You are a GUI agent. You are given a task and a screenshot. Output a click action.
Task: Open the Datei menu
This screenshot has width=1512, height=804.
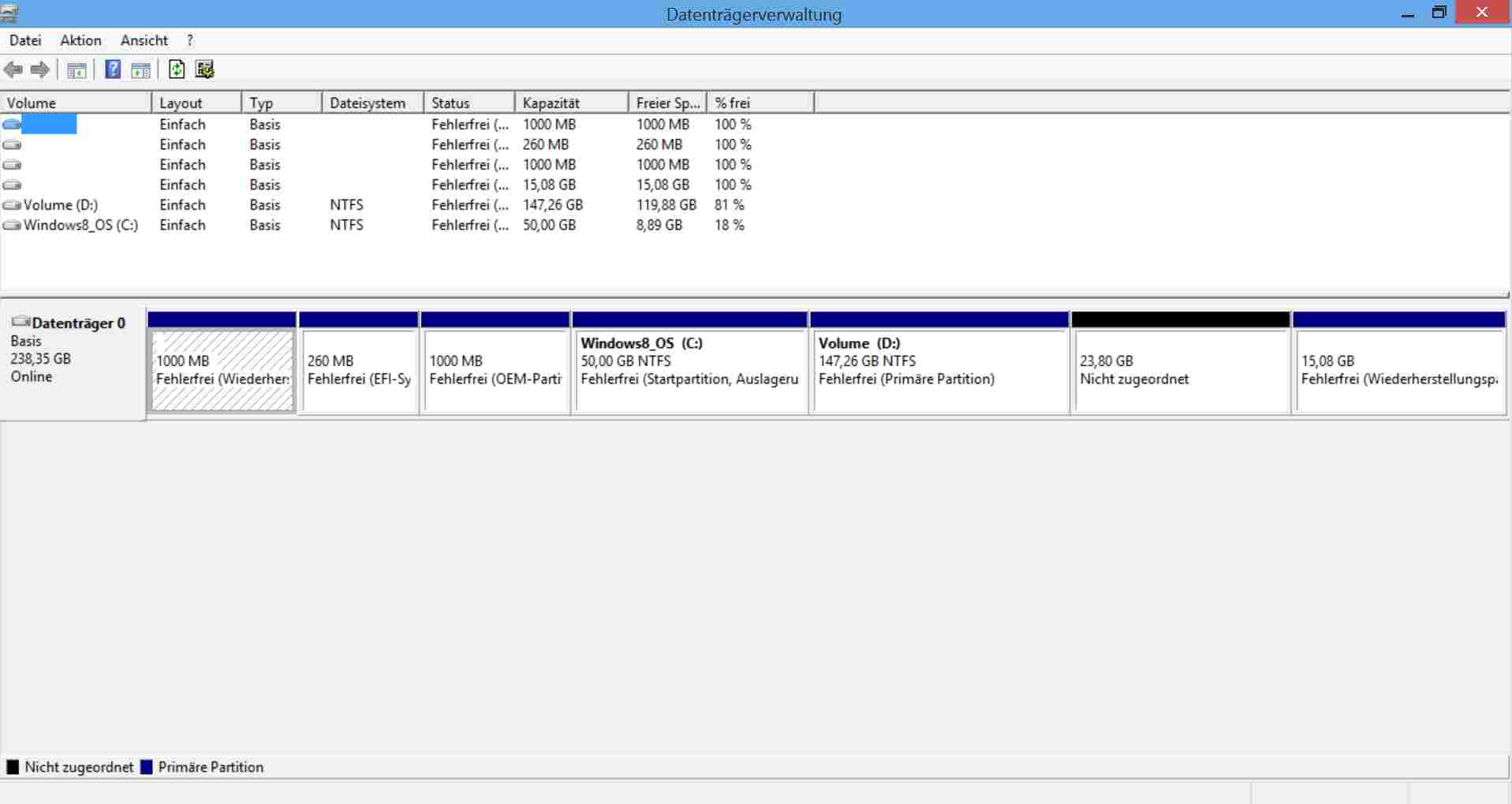[25, 40]
